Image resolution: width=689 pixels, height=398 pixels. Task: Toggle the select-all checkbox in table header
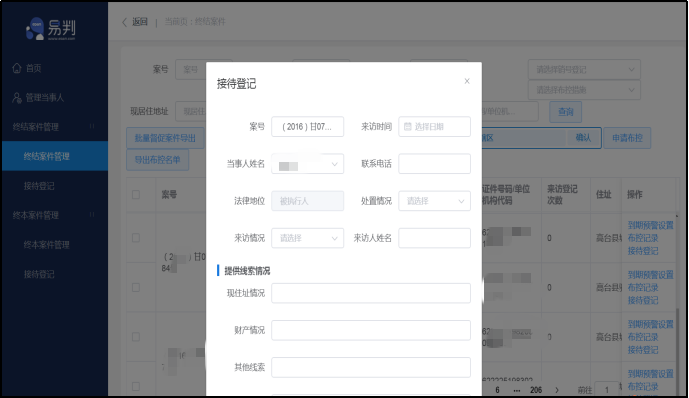(136, 195)
